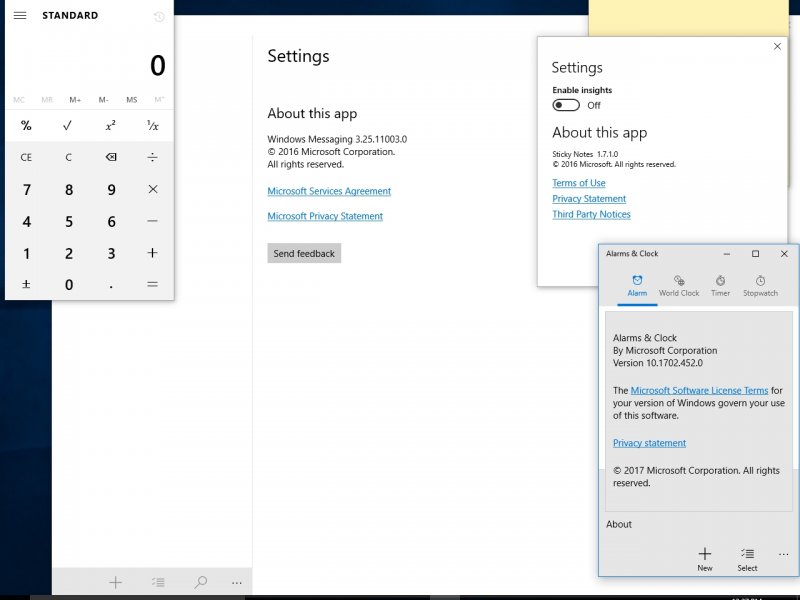This screenshot has width=800, height=600.
Task: Open Privacy statement link in Alarms & Clock
Action: point(649,443)
